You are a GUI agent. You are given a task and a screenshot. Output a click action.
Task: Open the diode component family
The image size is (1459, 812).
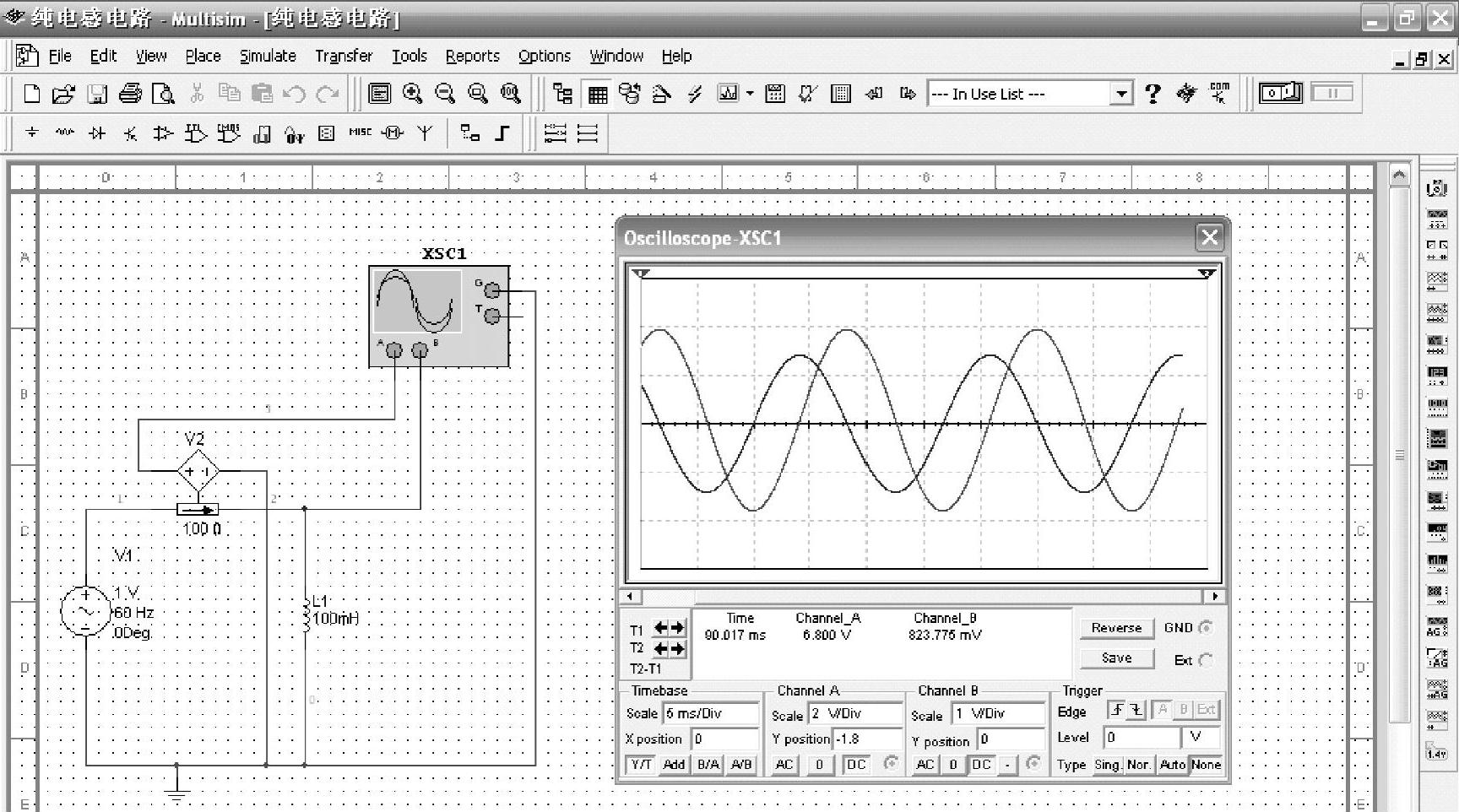(x=97, y=133)
